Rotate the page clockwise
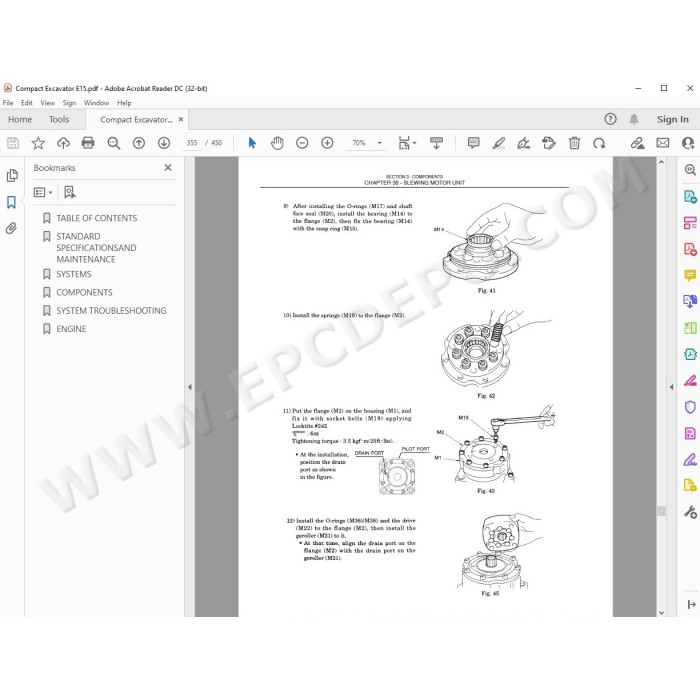Image resolution: width=700 pixels, height=700 pixels. point(599,143)
